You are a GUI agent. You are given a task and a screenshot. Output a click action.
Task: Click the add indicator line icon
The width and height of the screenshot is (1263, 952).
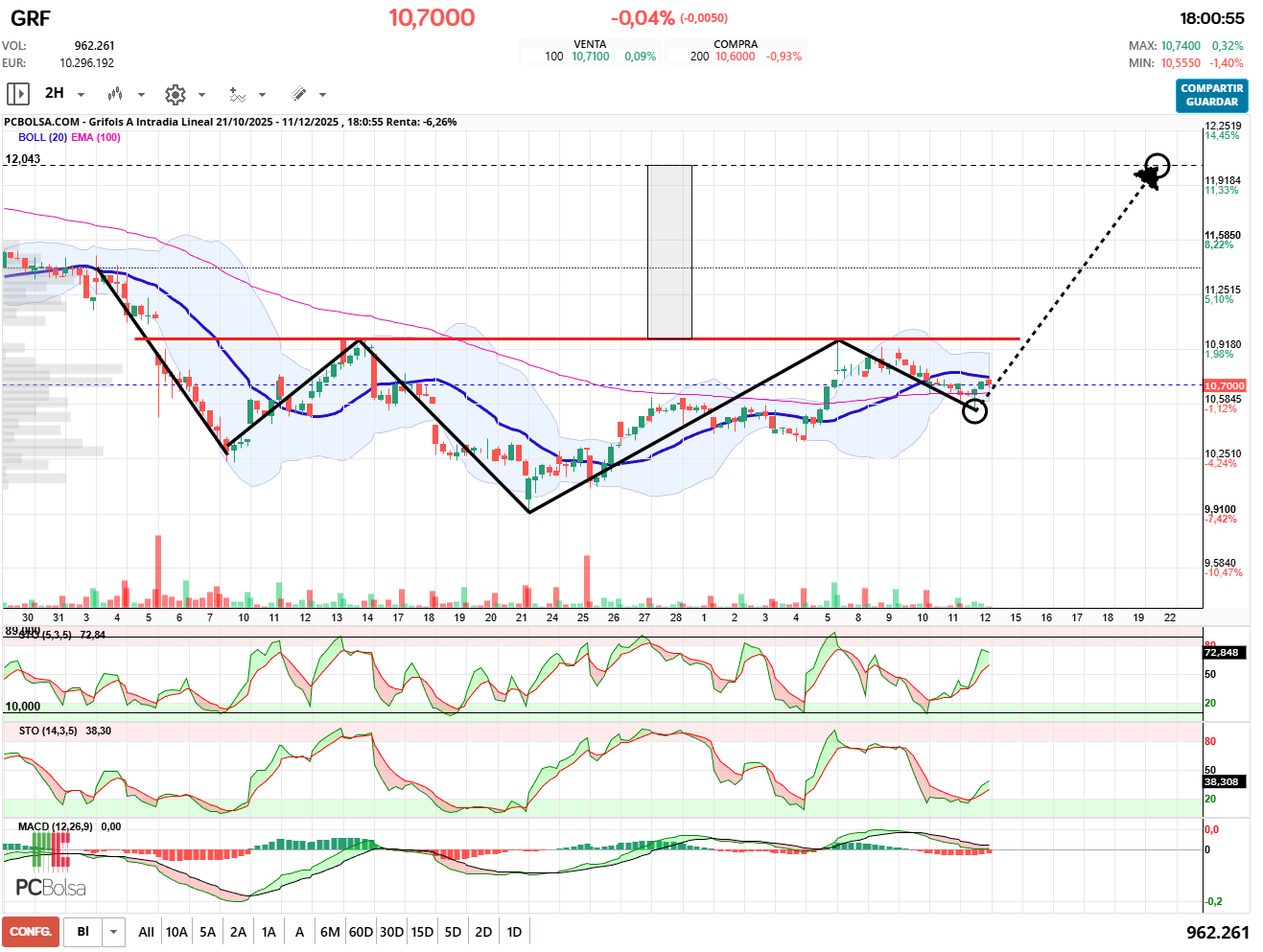pos(237,94)
